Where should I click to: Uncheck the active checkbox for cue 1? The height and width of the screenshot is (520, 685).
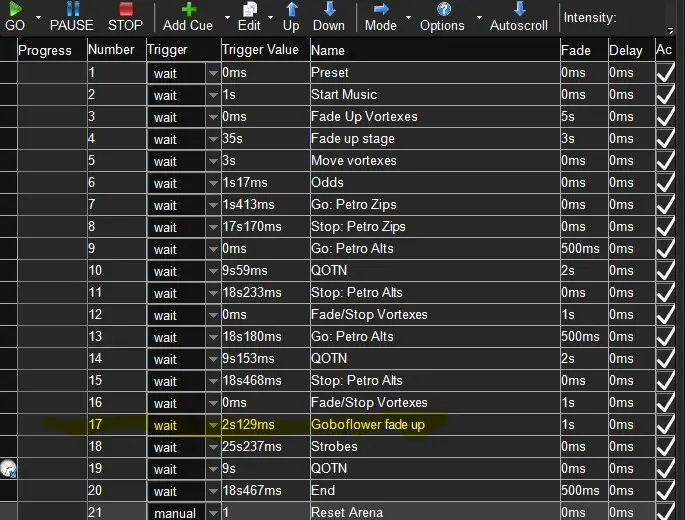pyautogui.click(x=665, y=73)
